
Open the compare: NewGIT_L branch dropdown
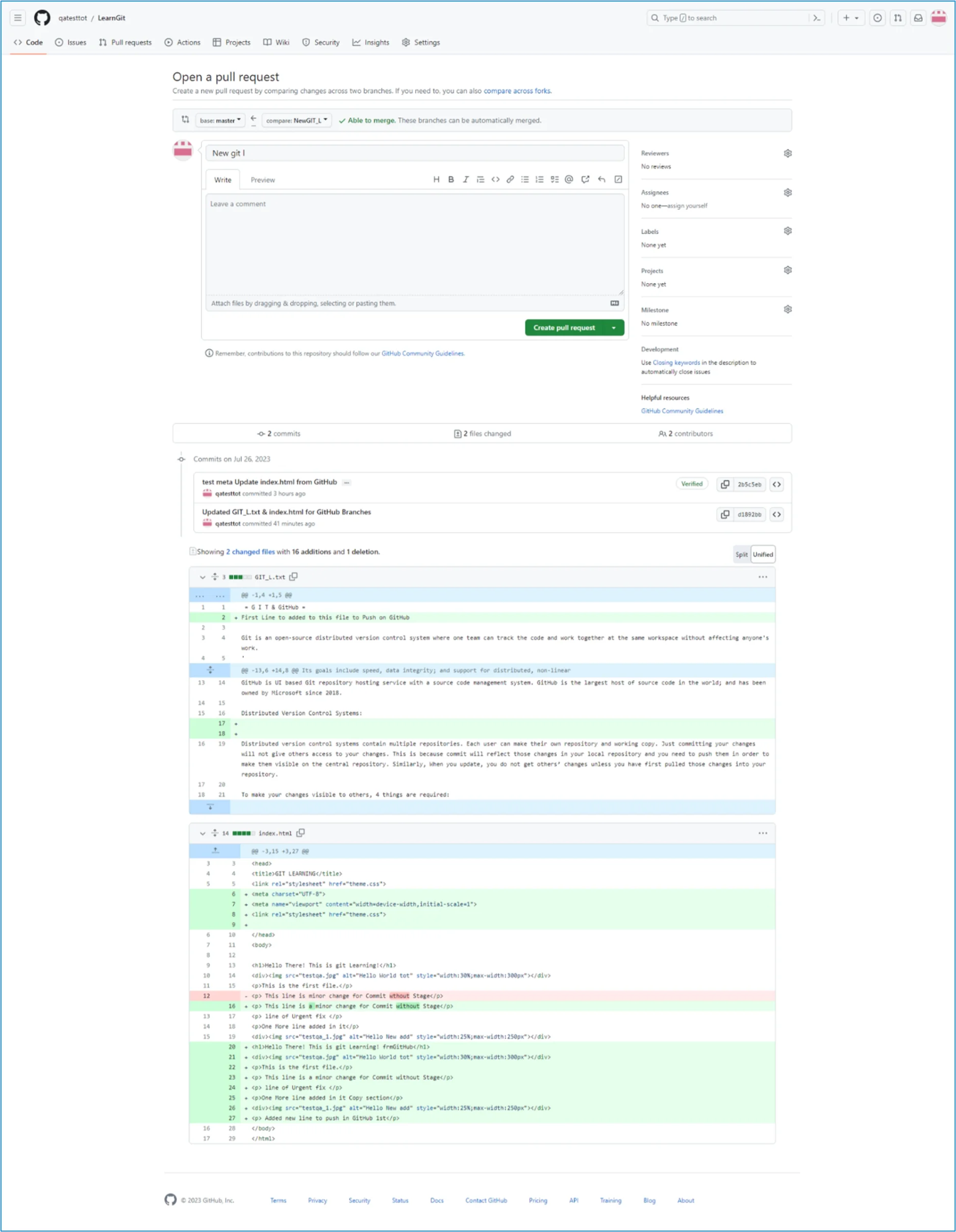[x=296, y=120]
